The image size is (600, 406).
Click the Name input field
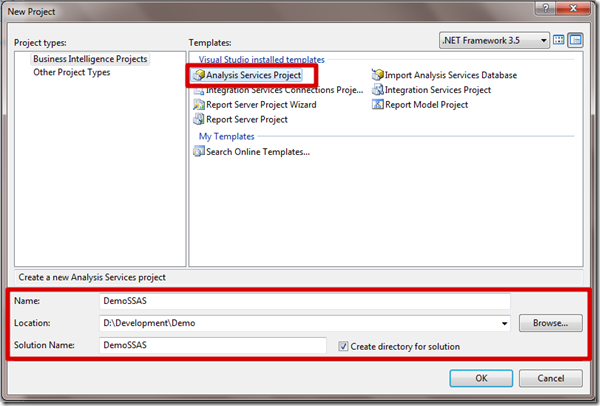click(305, 301)
